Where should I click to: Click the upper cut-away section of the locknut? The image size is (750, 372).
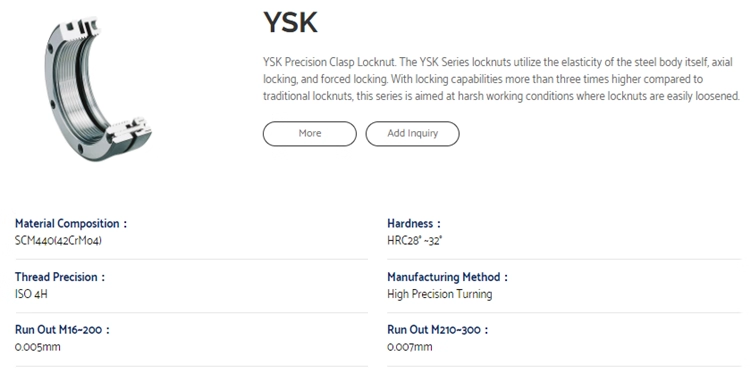(x=84, y=26)
